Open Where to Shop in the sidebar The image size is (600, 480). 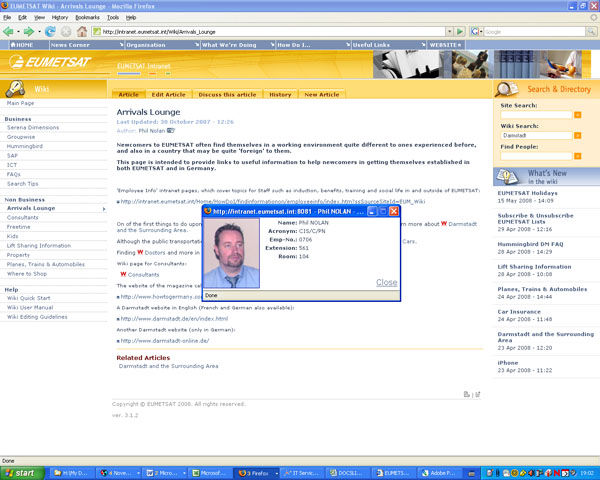pos(27,274)
